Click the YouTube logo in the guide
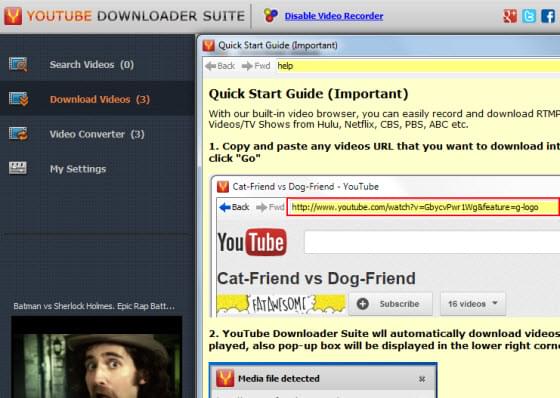The width and height of the screenshot is (560, 398). pyautogui.click(x=252, y=242)
